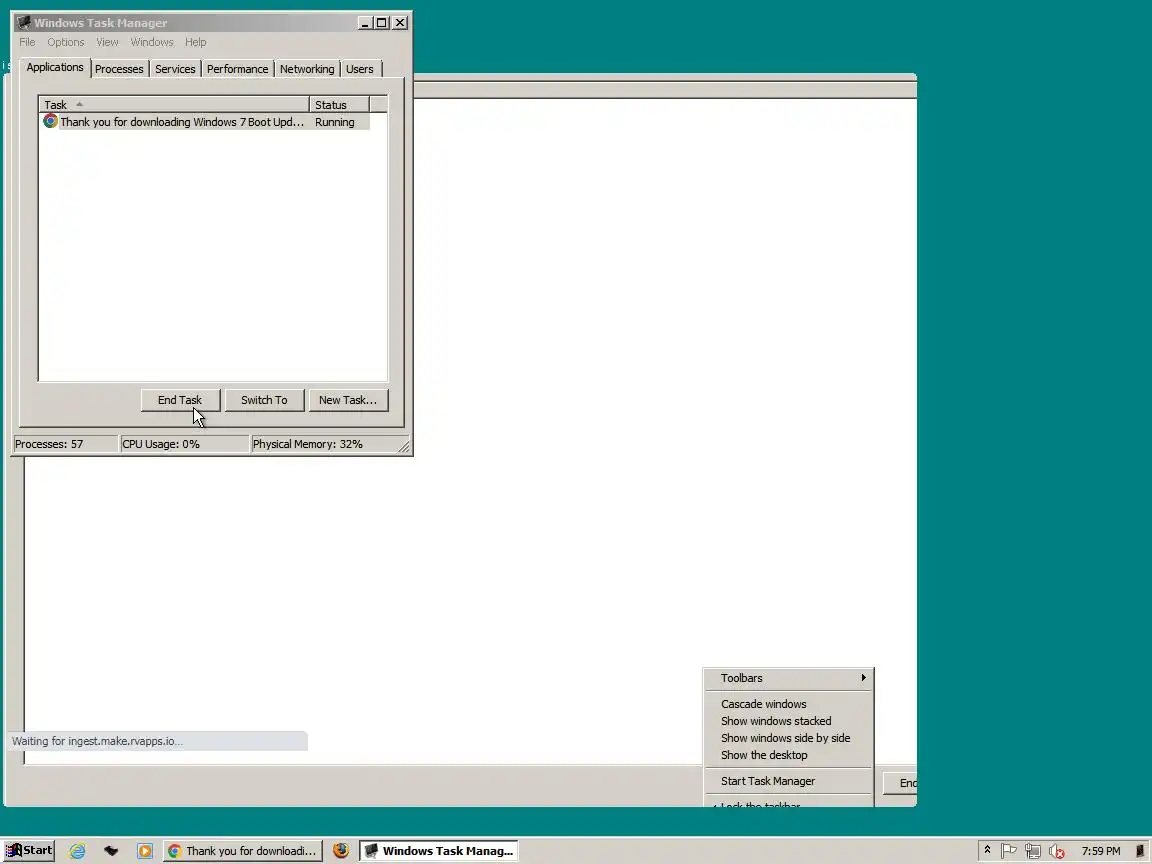
Task: Launch Internet Explorer from the quick launch
Action: (x=77, y=851)
